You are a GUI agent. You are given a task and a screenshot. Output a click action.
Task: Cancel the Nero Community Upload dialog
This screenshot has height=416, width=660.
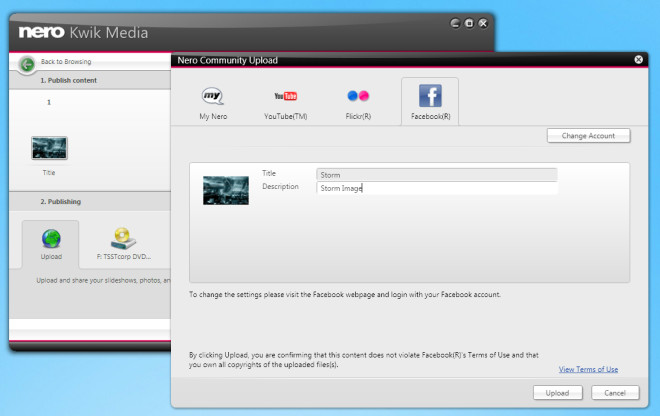pos(615,393)
